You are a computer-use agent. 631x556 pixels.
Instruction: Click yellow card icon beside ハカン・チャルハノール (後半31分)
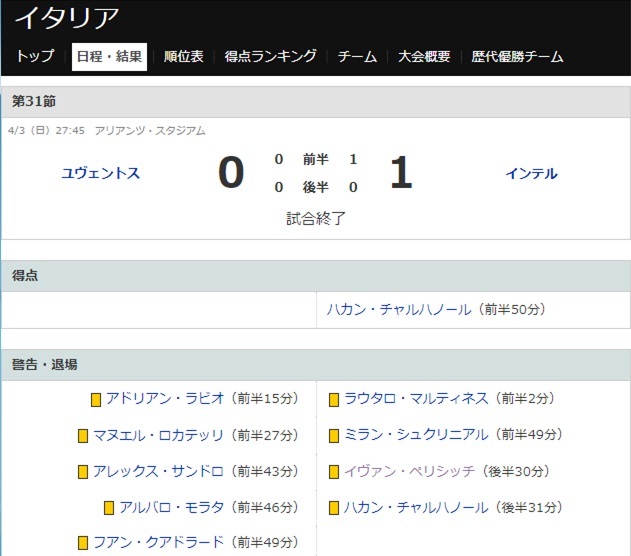pyautogui.click(x=334, y=508)
